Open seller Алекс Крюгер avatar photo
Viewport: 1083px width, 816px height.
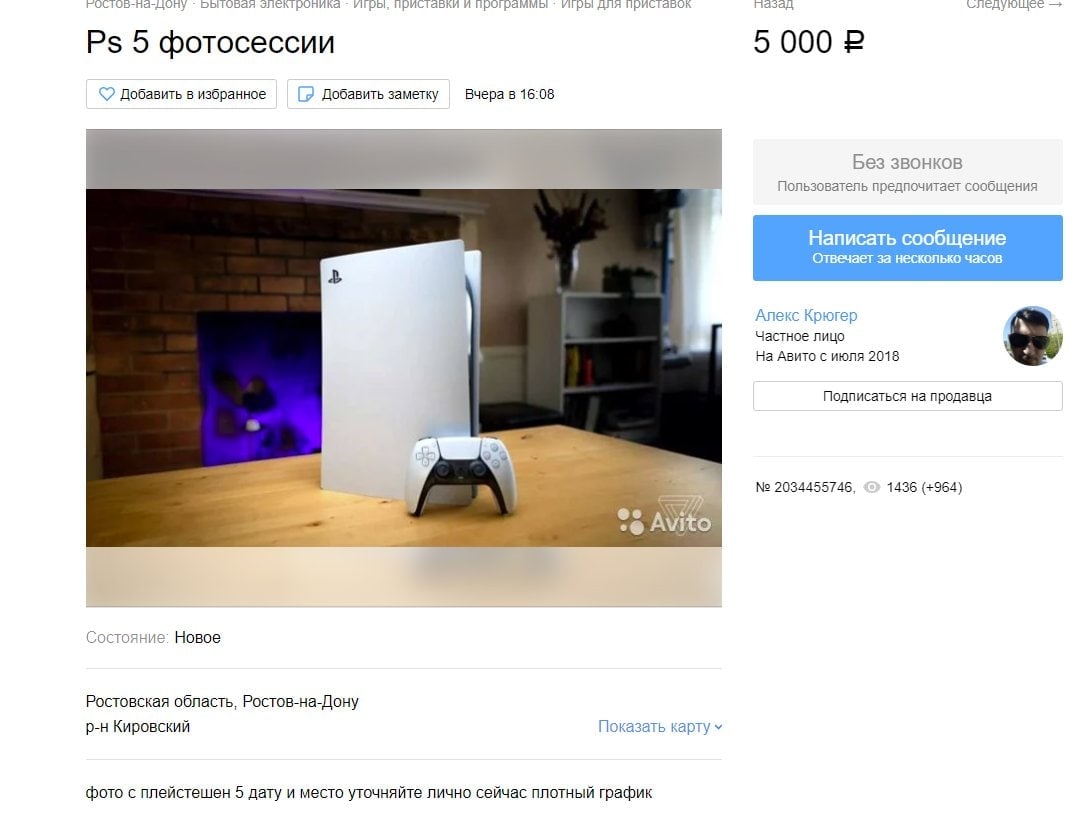[1032, 336]
